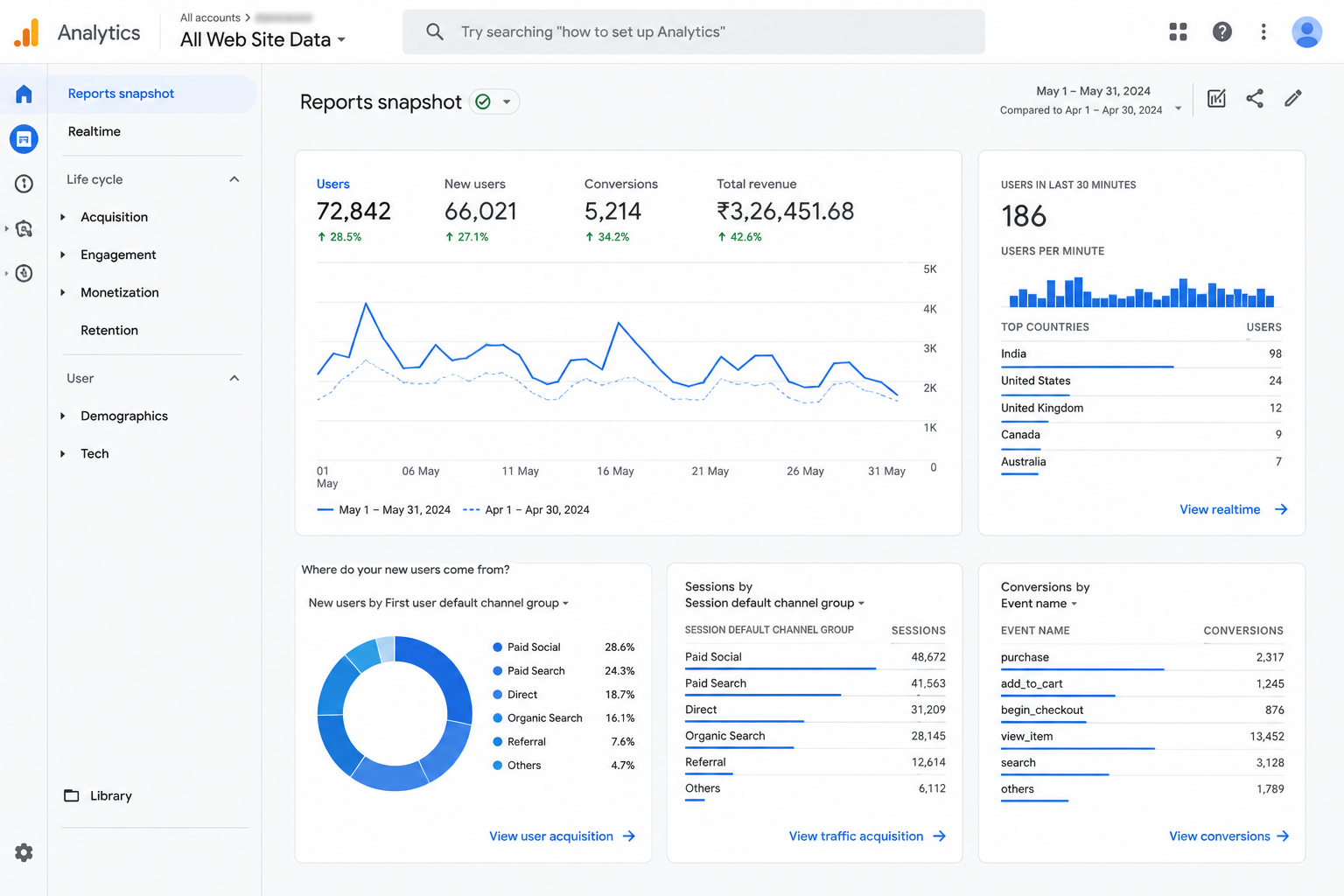Image resolution: width=1344 pixels, height=896 pixels.
Task: Open Admin settings gear icon
Action: coord(24,852)
